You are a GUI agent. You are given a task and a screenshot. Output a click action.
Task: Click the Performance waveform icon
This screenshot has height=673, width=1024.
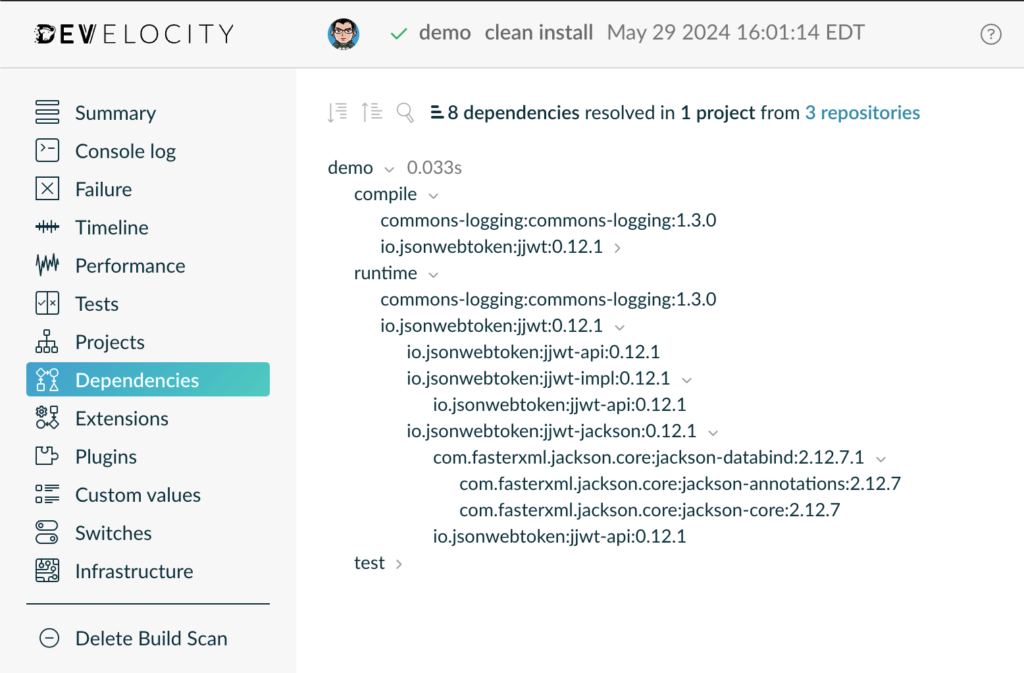coord(47,266)
